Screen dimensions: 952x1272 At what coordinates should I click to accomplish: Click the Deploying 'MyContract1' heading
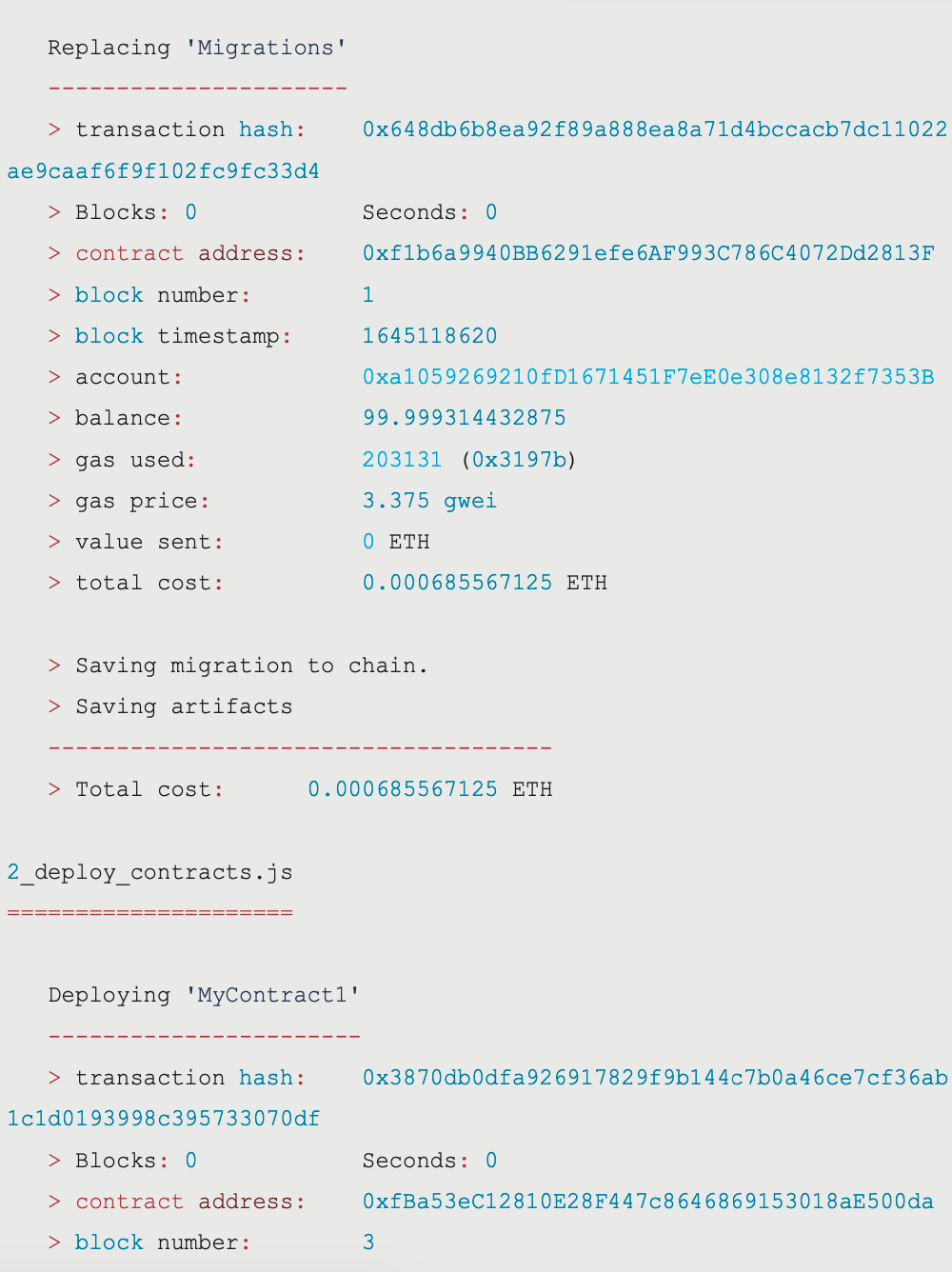pos(204,996)
